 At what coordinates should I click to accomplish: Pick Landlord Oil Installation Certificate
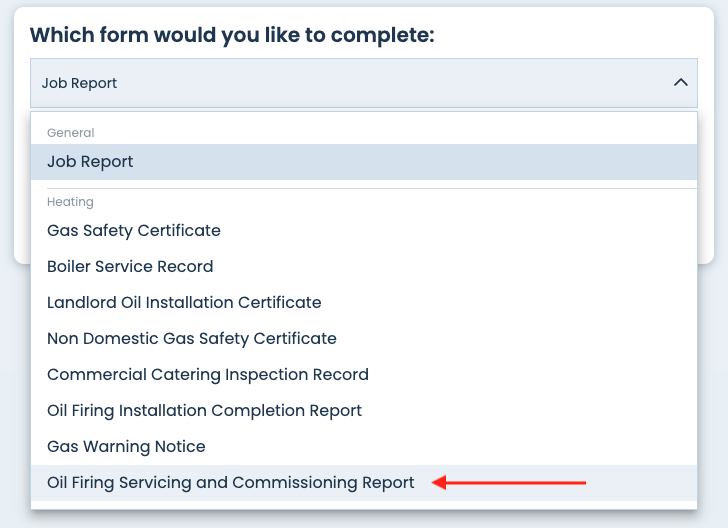click(x=184, y=303)
